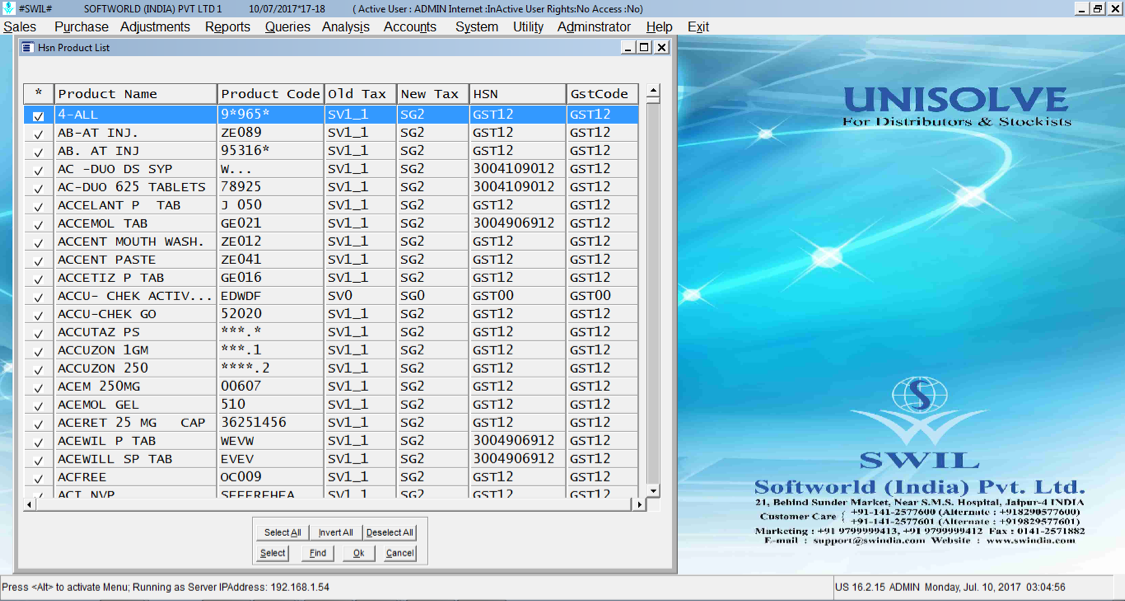Click the vertical scrollbar up arrow
This screenshot has height=601, width=1125.
[653, 92]
